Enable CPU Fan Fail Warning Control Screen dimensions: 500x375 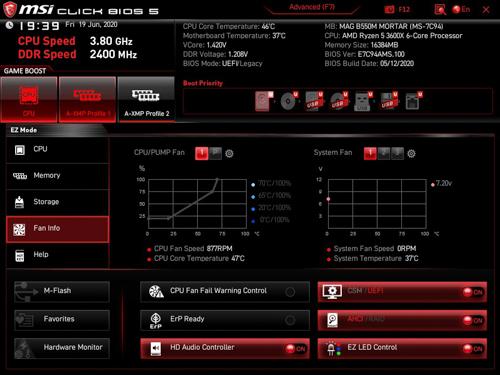pyautogui.click(x=225, y=292)
